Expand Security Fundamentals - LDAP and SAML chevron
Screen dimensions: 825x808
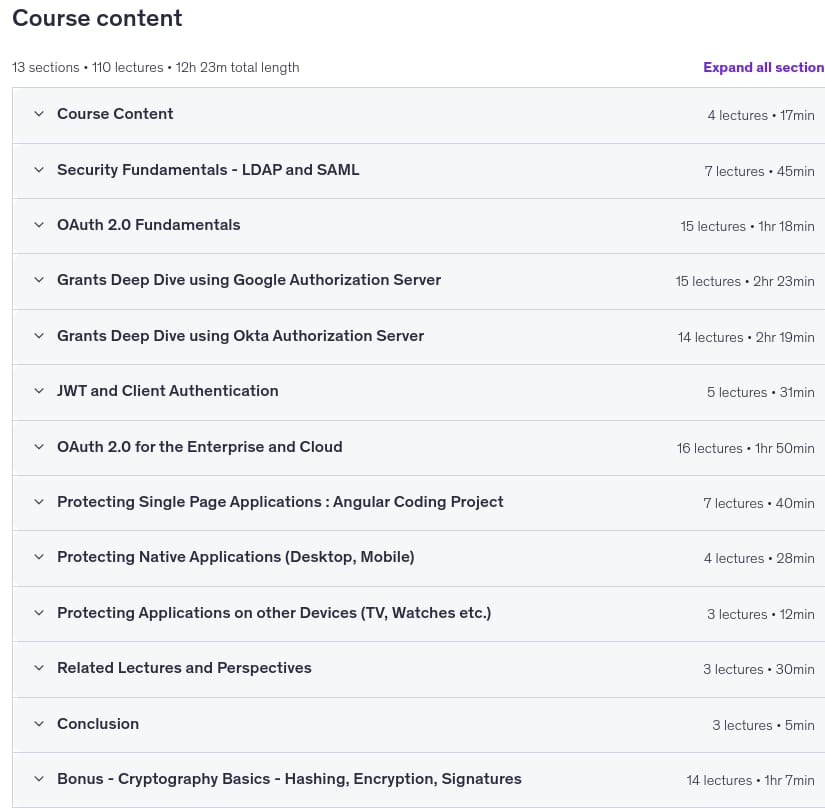pyautogui.click(x=39, y=169)
